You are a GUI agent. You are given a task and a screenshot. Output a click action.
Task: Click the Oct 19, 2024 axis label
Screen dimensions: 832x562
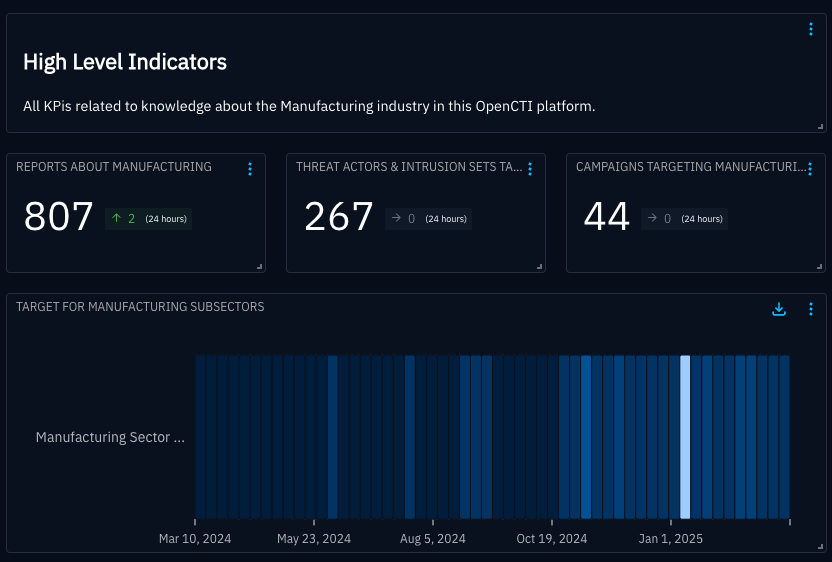coord(551,539)
